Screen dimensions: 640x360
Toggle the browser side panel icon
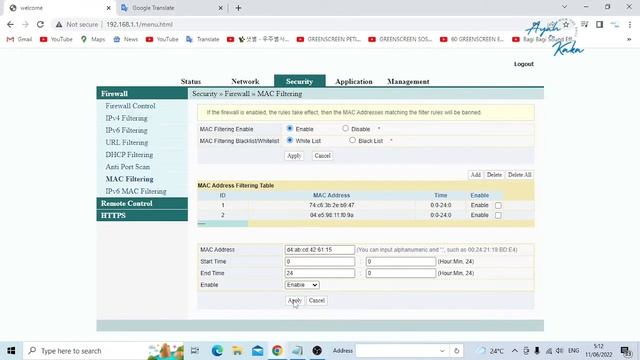[599, 24]
